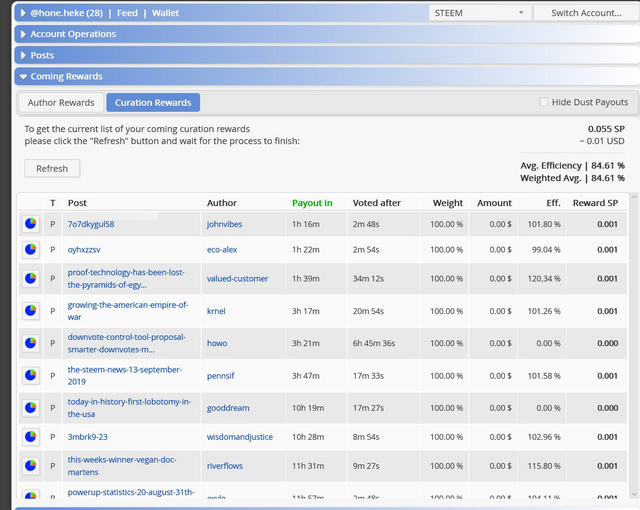The width and height of the screenshot is (640, 510).
Task: Click pie chart icon for 7o7dkygul58 row
Action: [30, 225]
